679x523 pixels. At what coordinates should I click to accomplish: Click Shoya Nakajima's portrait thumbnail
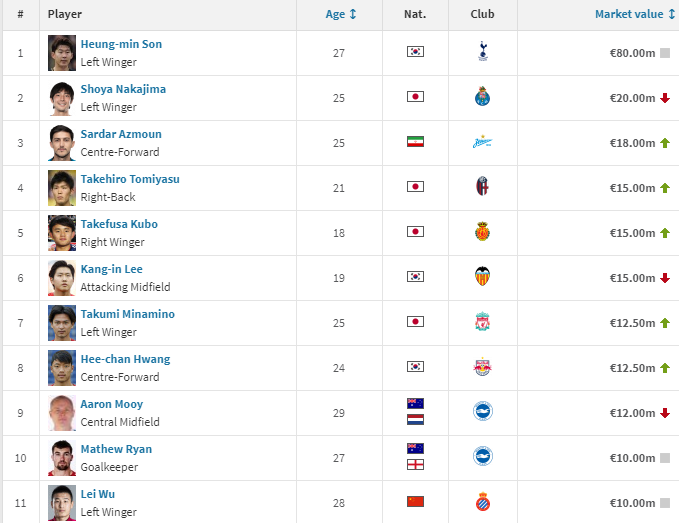tap(62, 98)
